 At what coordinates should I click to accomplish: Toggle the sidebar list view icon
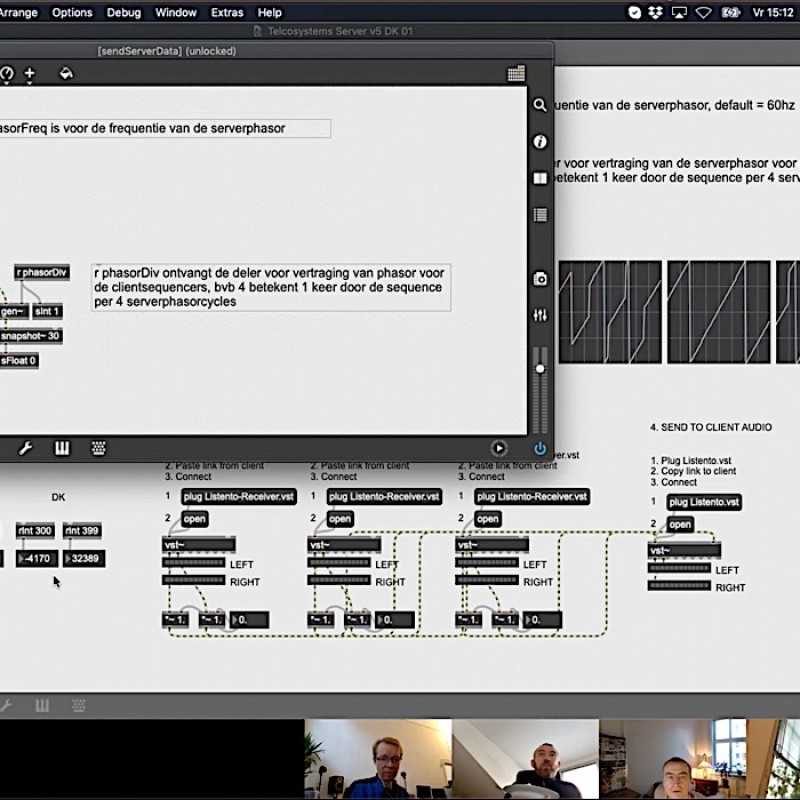(x=540, y=214)
